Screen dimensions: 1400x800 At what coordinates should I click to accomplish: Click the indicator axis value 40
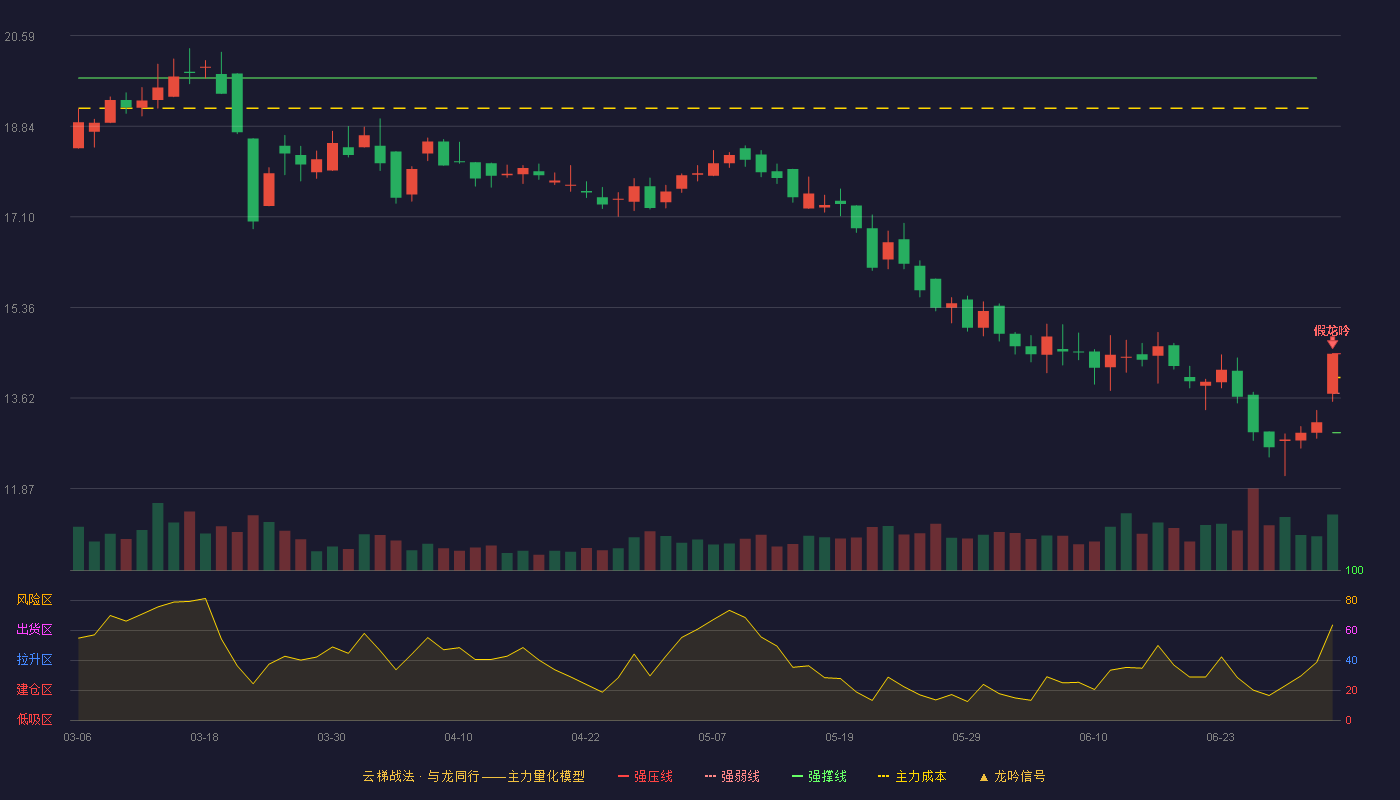[1351, 660]
